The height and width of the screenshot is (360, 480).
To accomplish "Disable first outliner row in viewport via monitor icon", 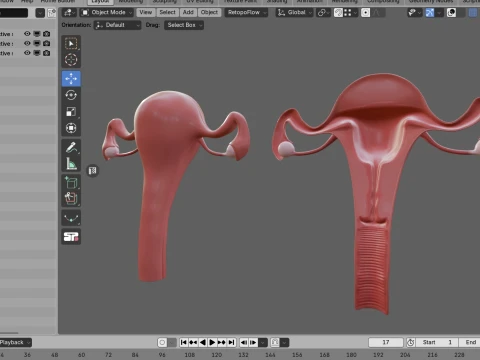I will point(37,34).
